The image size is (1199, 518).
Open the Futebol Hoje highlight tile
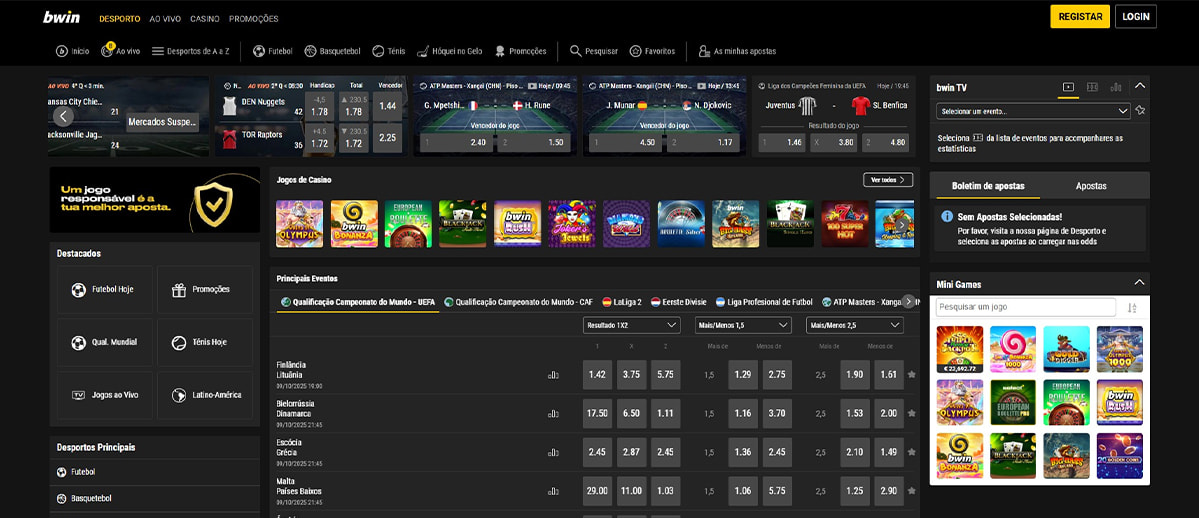105,290
